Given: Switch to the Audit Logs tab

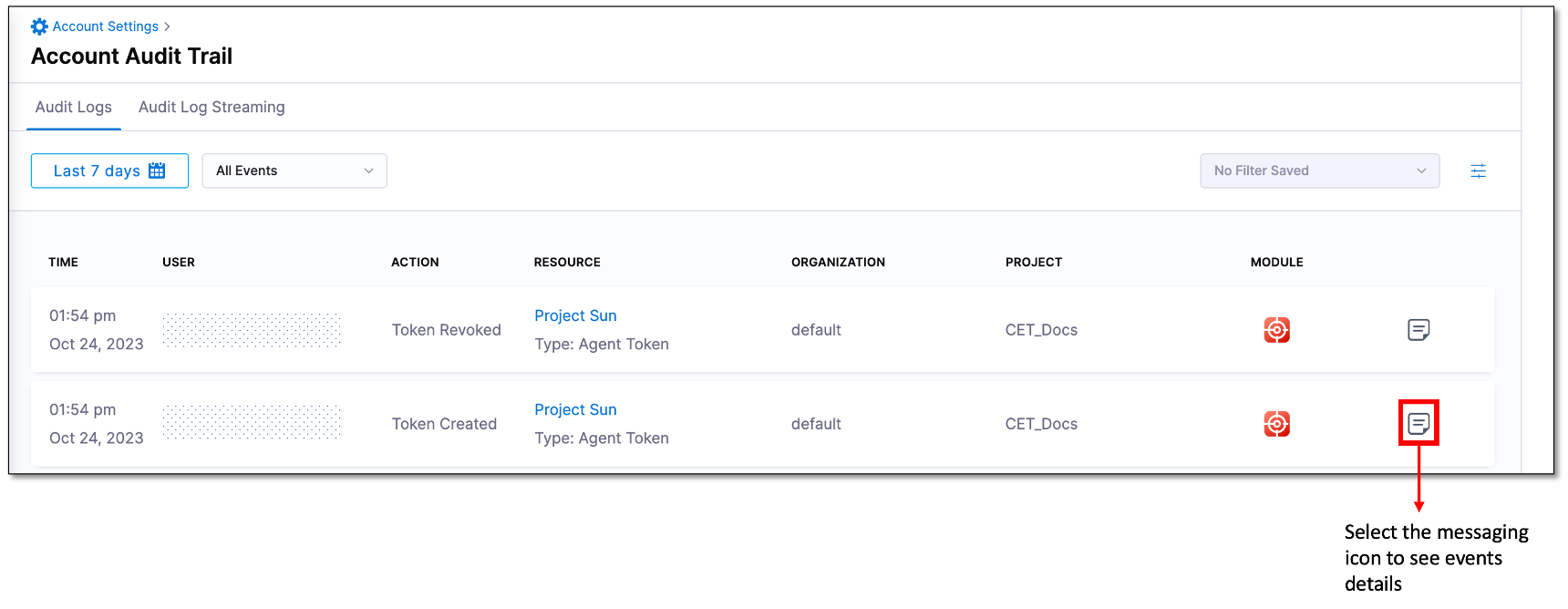Looking at the screenshot, I should [74, 107].
